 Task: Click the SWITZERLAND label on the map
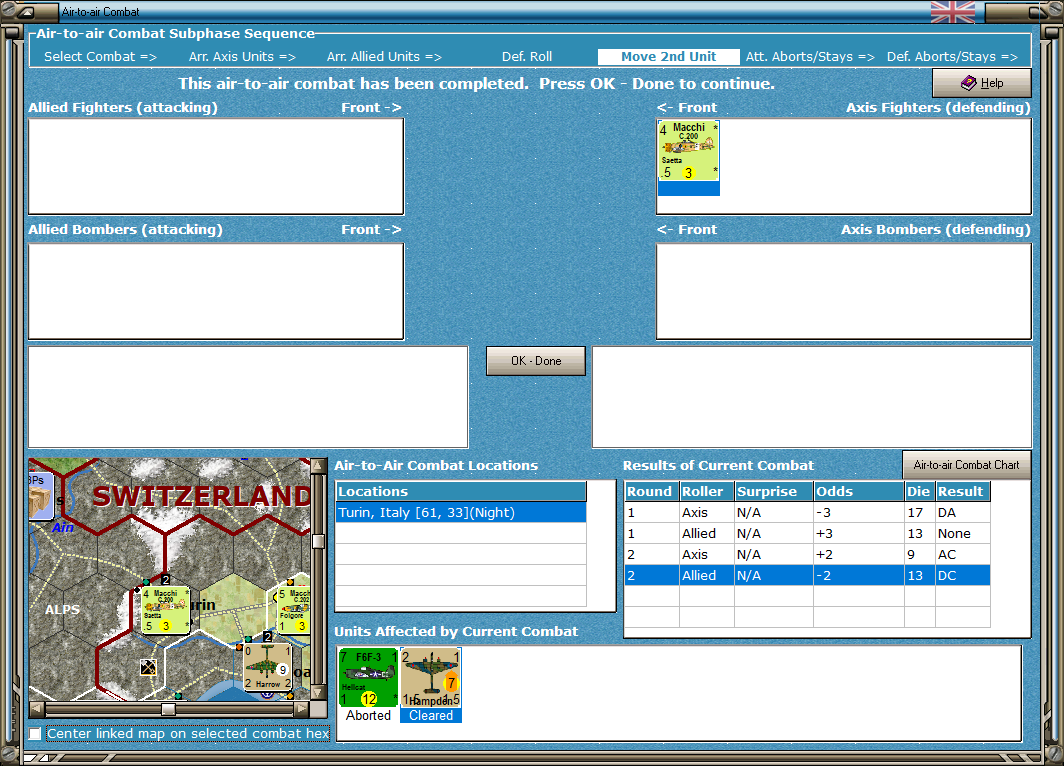(x=202, y=496)
